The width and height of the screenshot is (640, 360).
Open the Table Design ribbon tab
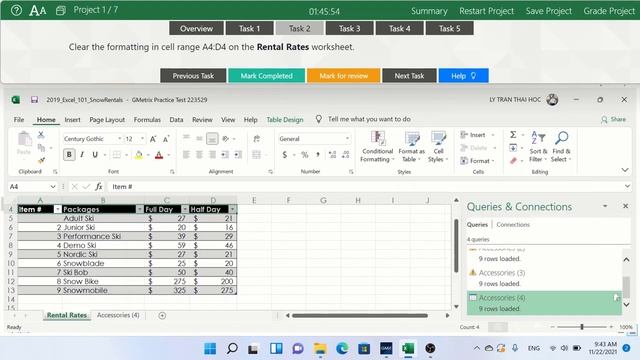(x=285, y=120)
